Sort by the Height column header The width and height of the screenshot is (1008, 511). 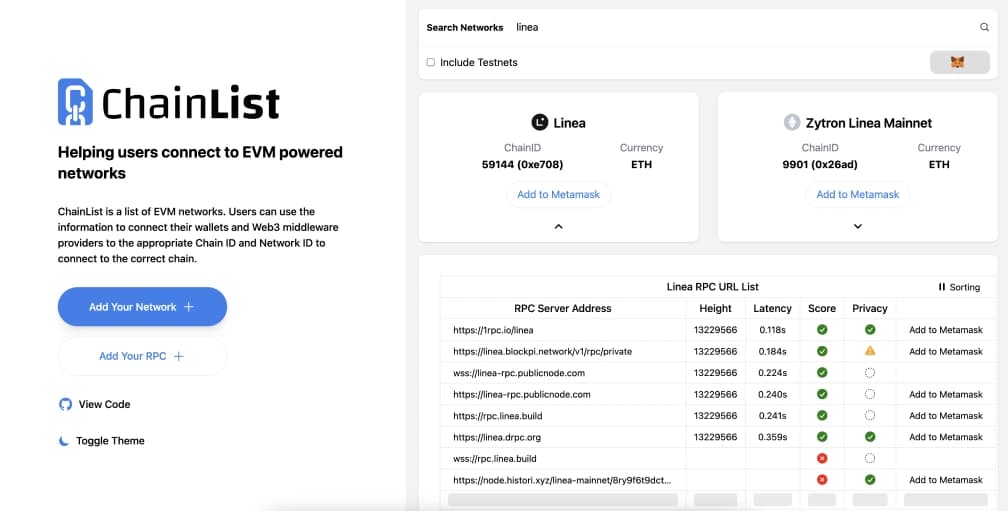tap(716, 309)
